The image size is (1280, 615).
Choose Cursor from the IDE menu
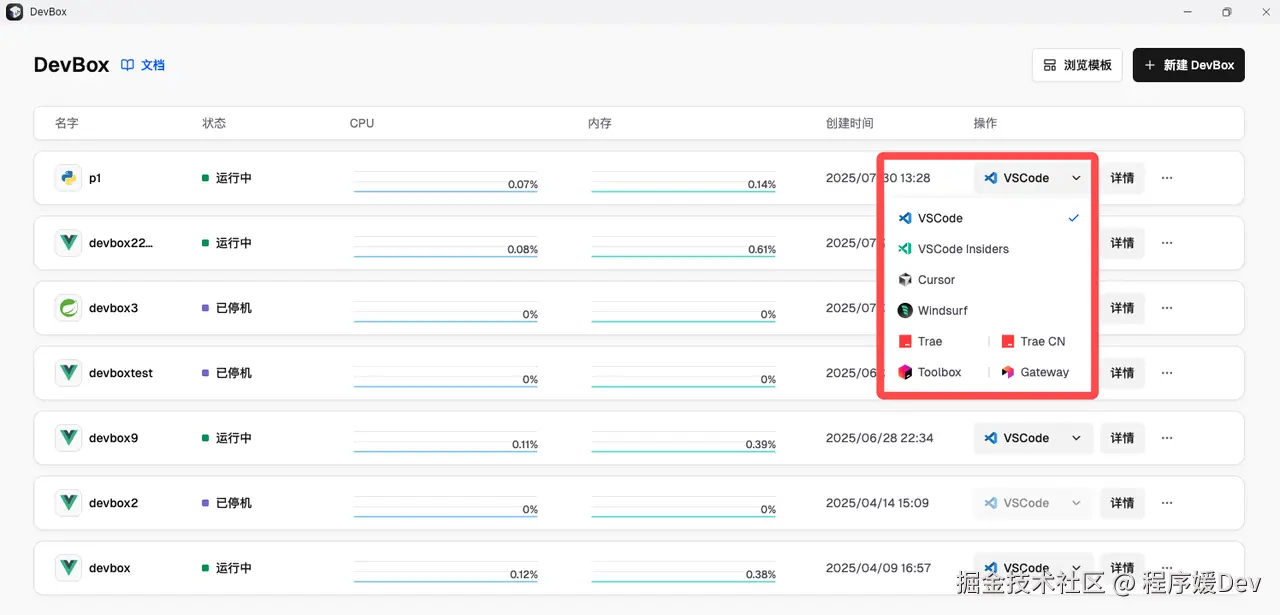coord(988,280)
